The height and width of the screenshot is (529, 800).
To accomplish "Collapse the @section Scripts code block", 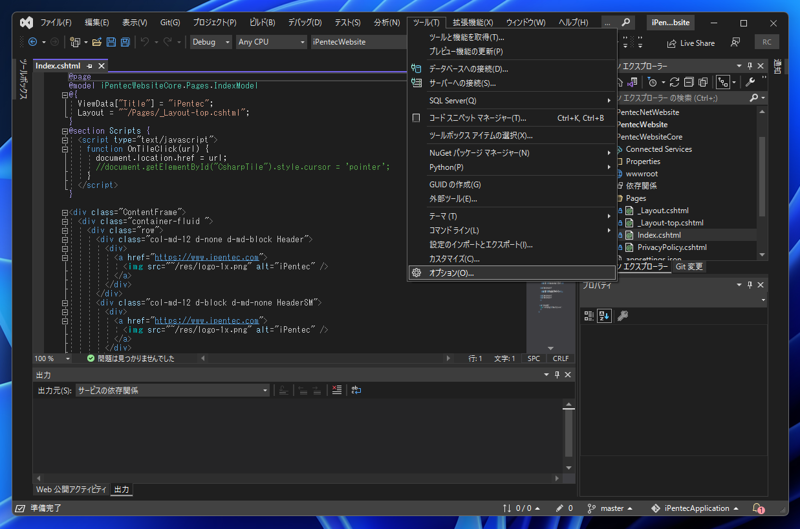I will coord(65,131).
